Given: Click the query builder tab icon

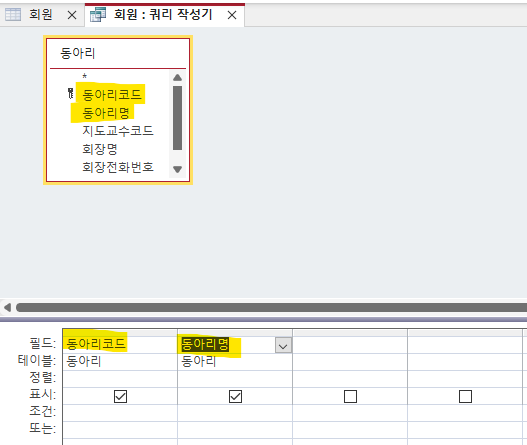Looking at the screenshot, I should point(98,14).
